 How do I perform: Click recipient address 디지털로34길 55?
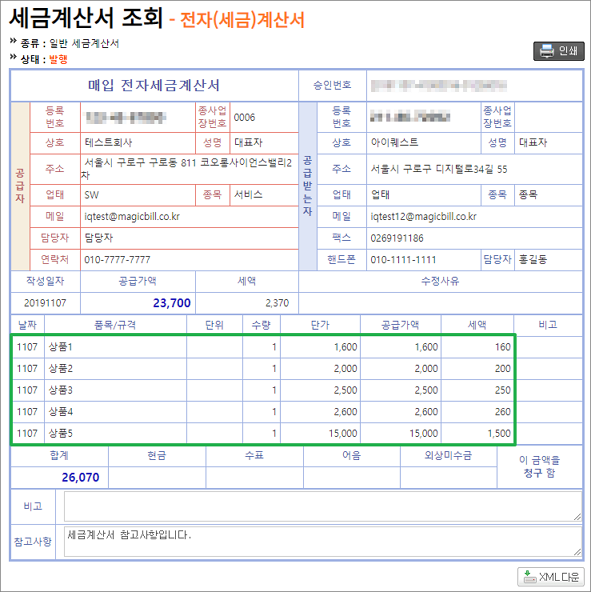coord(471,169)
